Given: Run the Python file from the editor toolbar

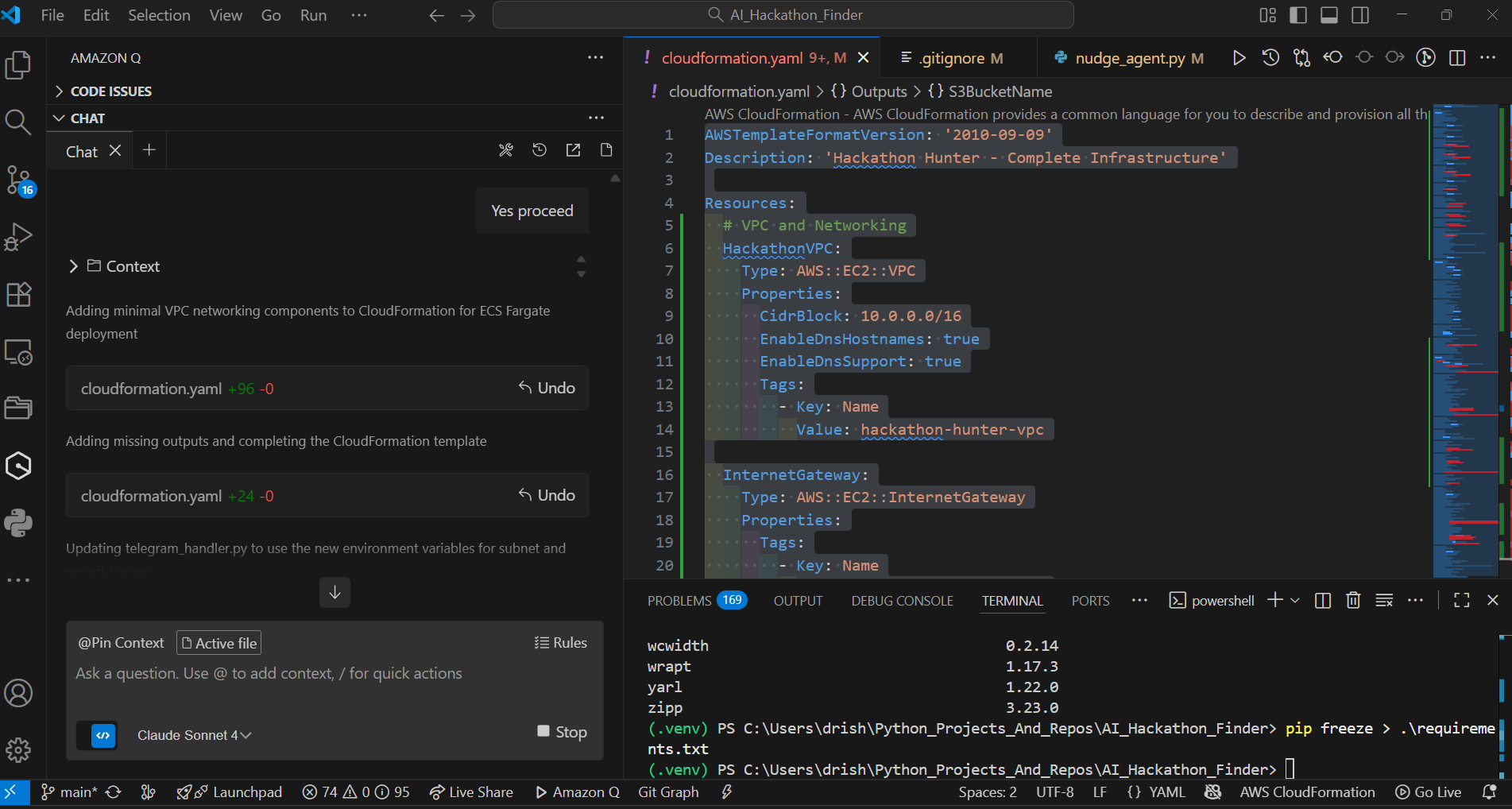Looking at the screenshot, I should click(x=1239, y=57).
